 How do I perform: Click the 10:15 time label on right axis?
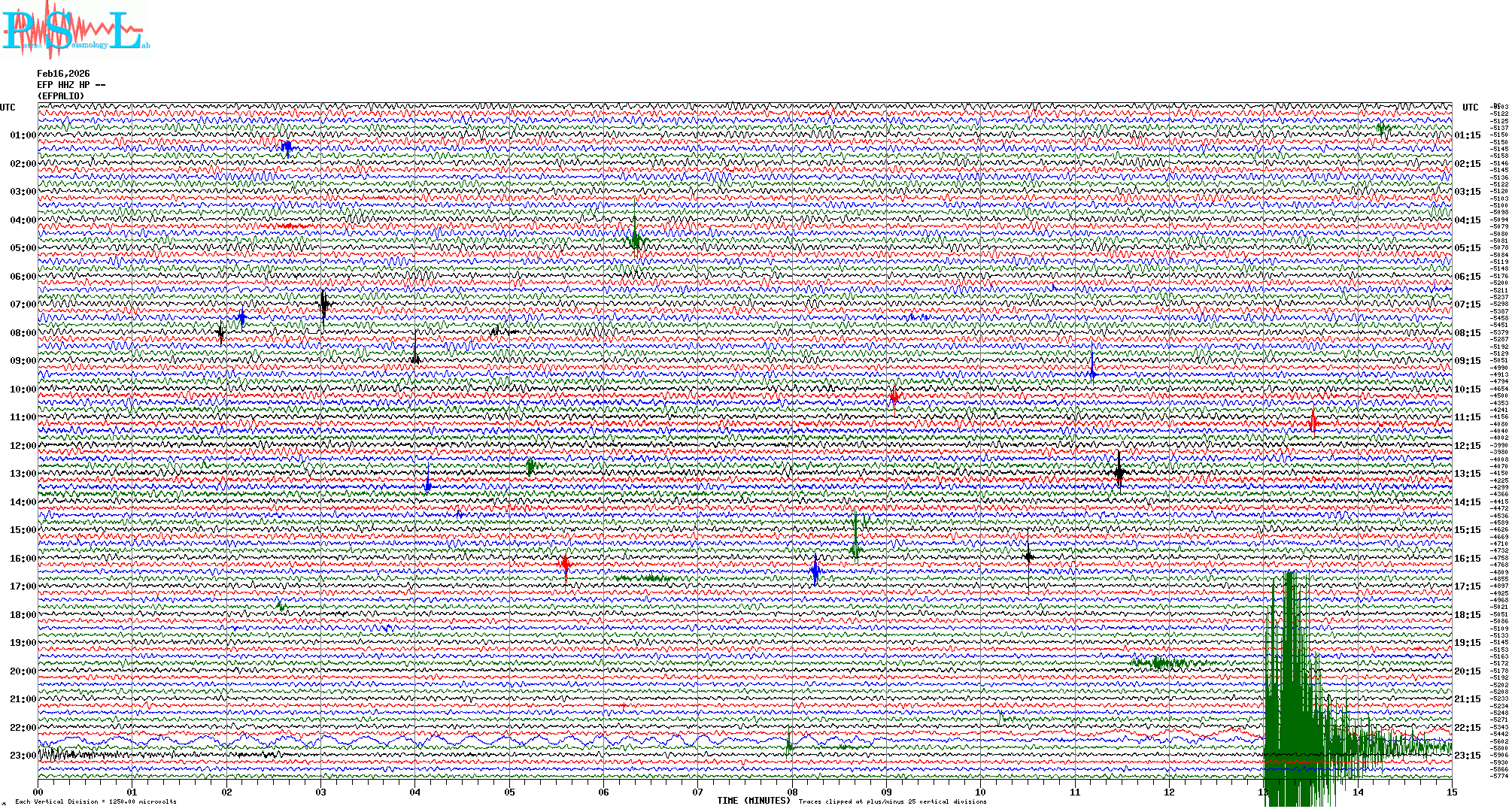click(x=1467, y=389)
